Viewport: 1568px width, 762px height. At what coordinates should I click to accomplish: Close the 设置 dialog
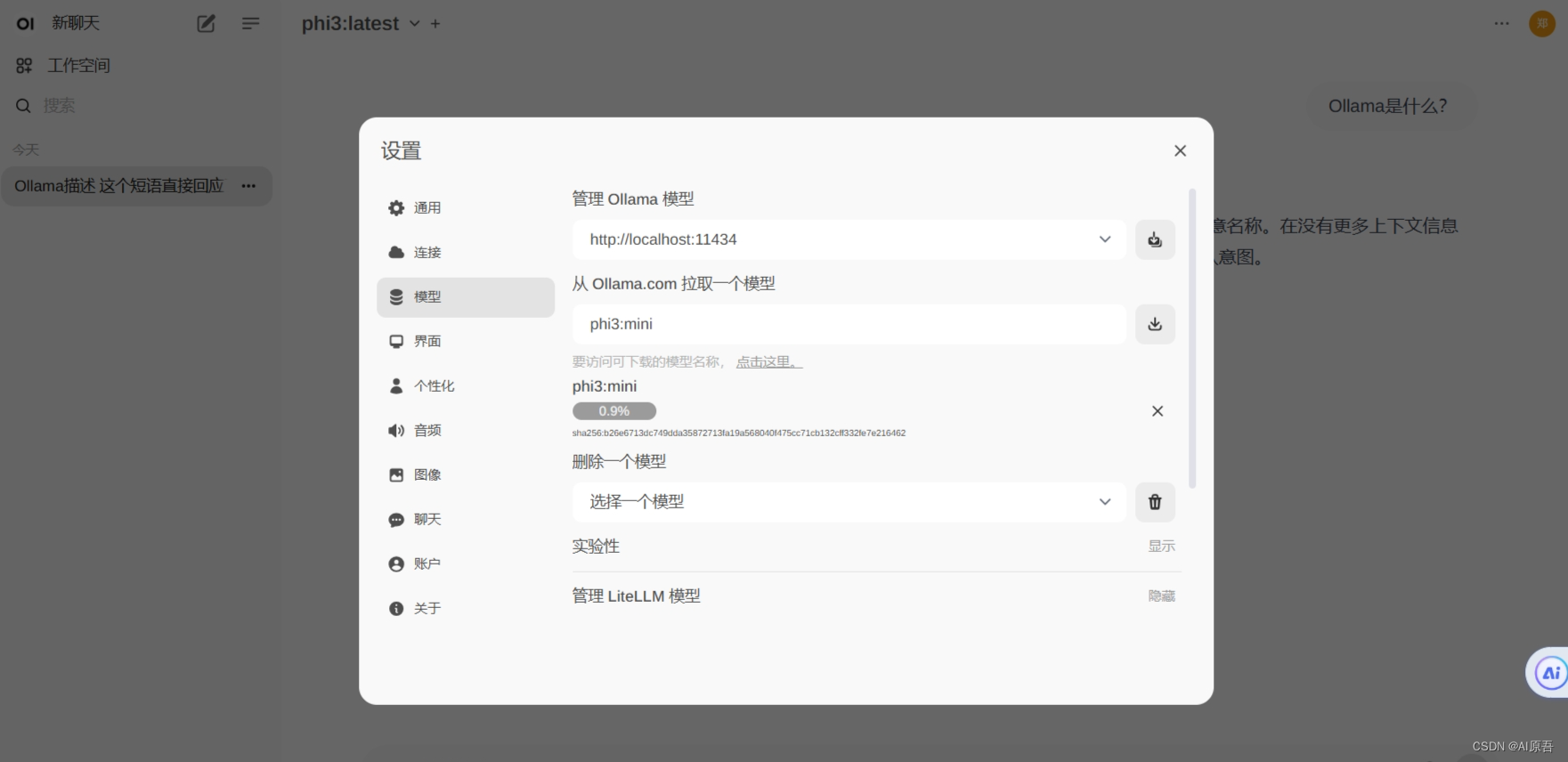pos(1180,150)
